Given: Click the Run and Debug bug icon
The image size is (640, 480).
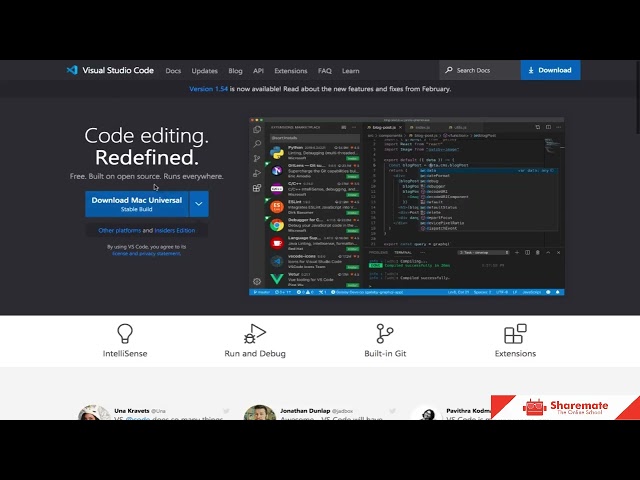Looking at the screenshot, I should click(255, 333).
